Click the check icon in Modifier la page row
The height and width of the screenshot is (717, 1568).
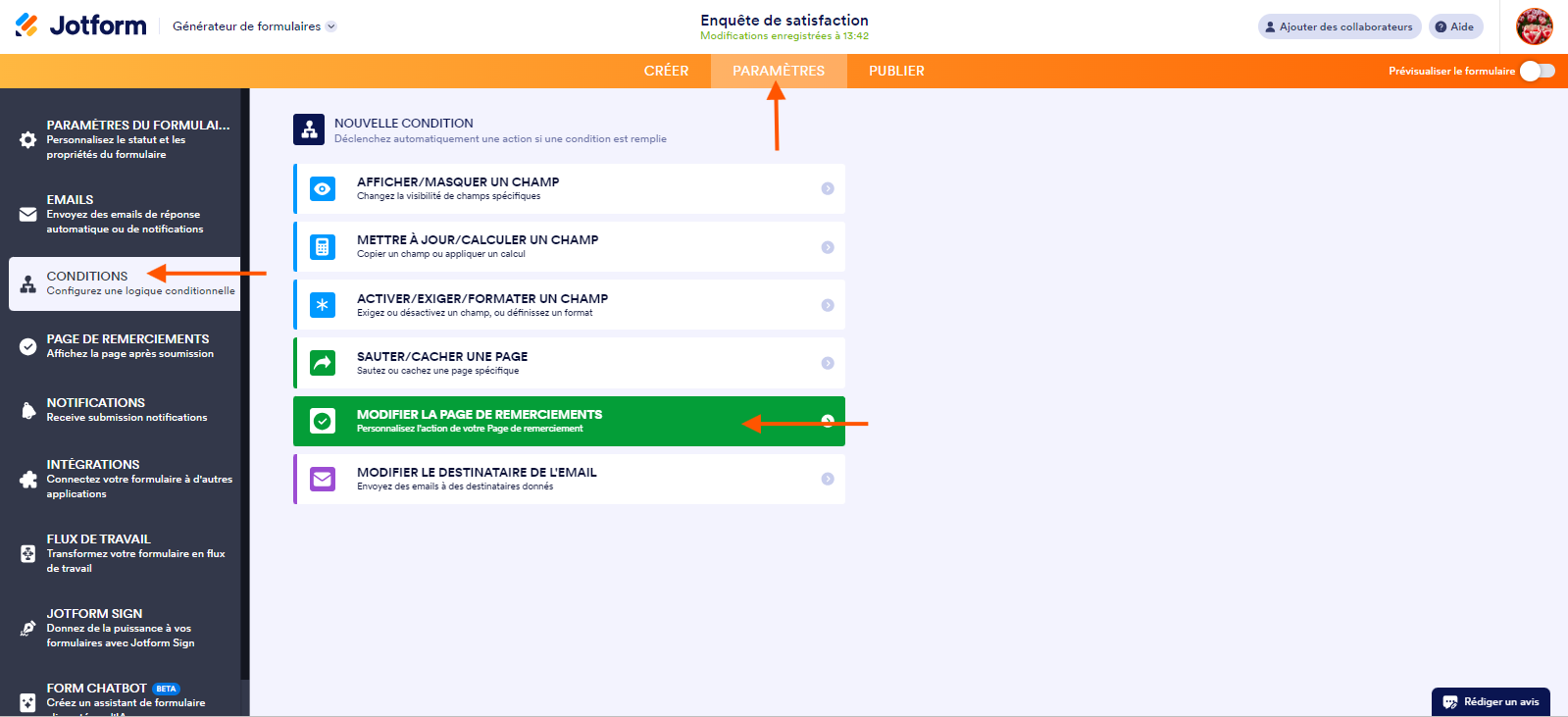tap(323, 421)
